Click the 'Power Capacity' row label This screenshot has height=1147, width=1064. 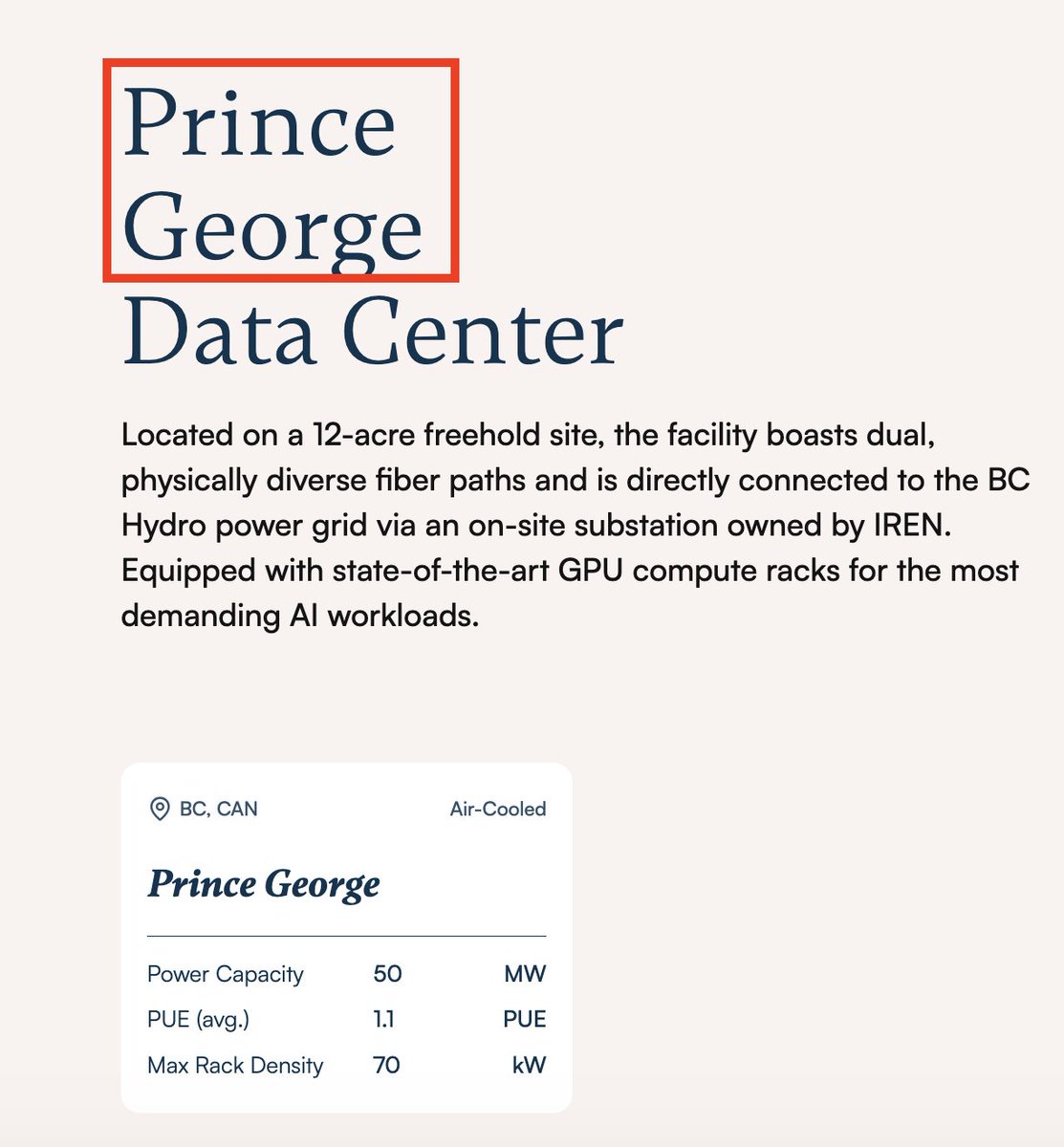tap(226, 974)
